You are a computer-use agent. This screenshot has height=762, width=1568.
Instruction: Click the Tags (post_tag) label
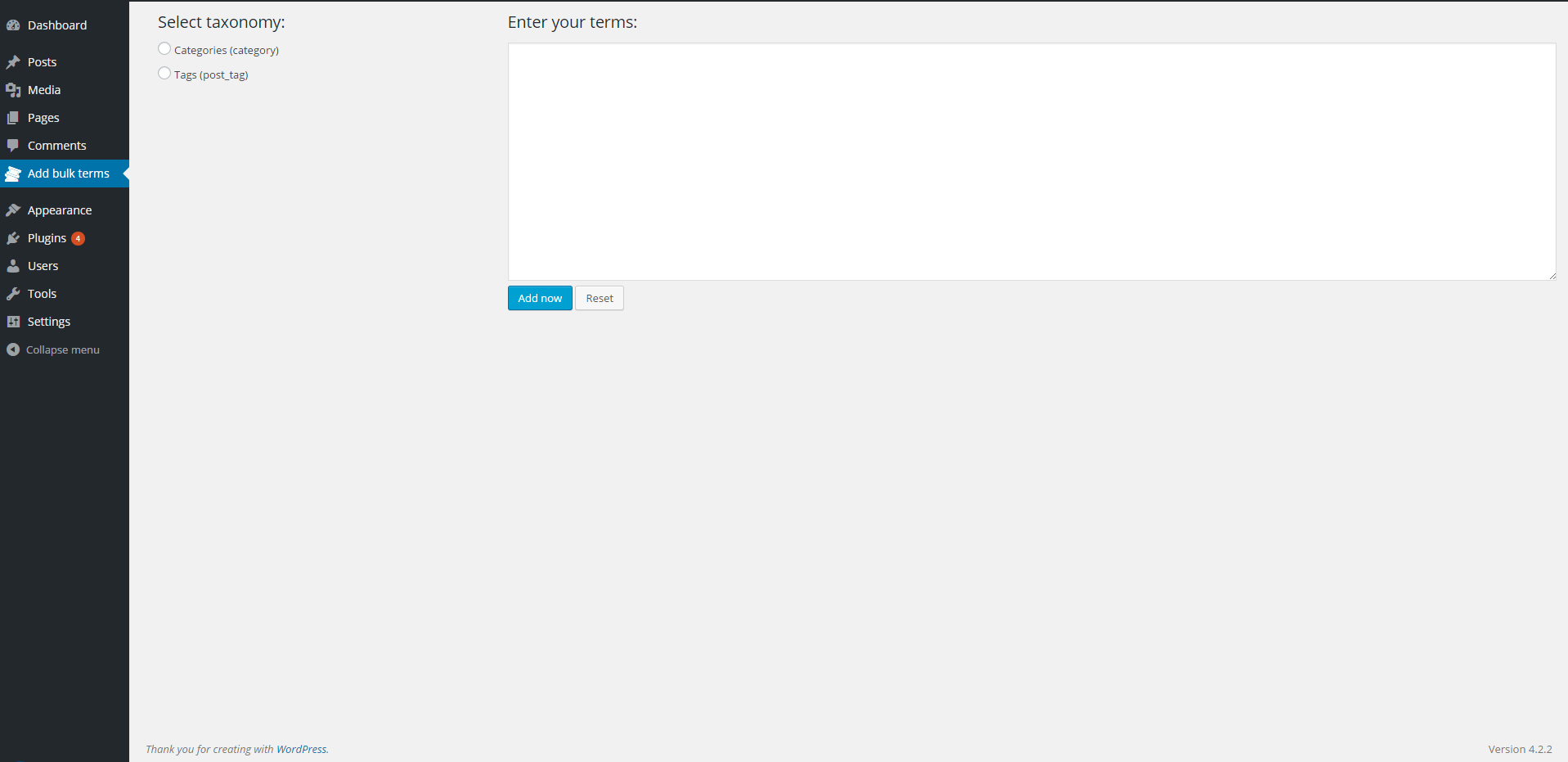[x=211, y=74]
